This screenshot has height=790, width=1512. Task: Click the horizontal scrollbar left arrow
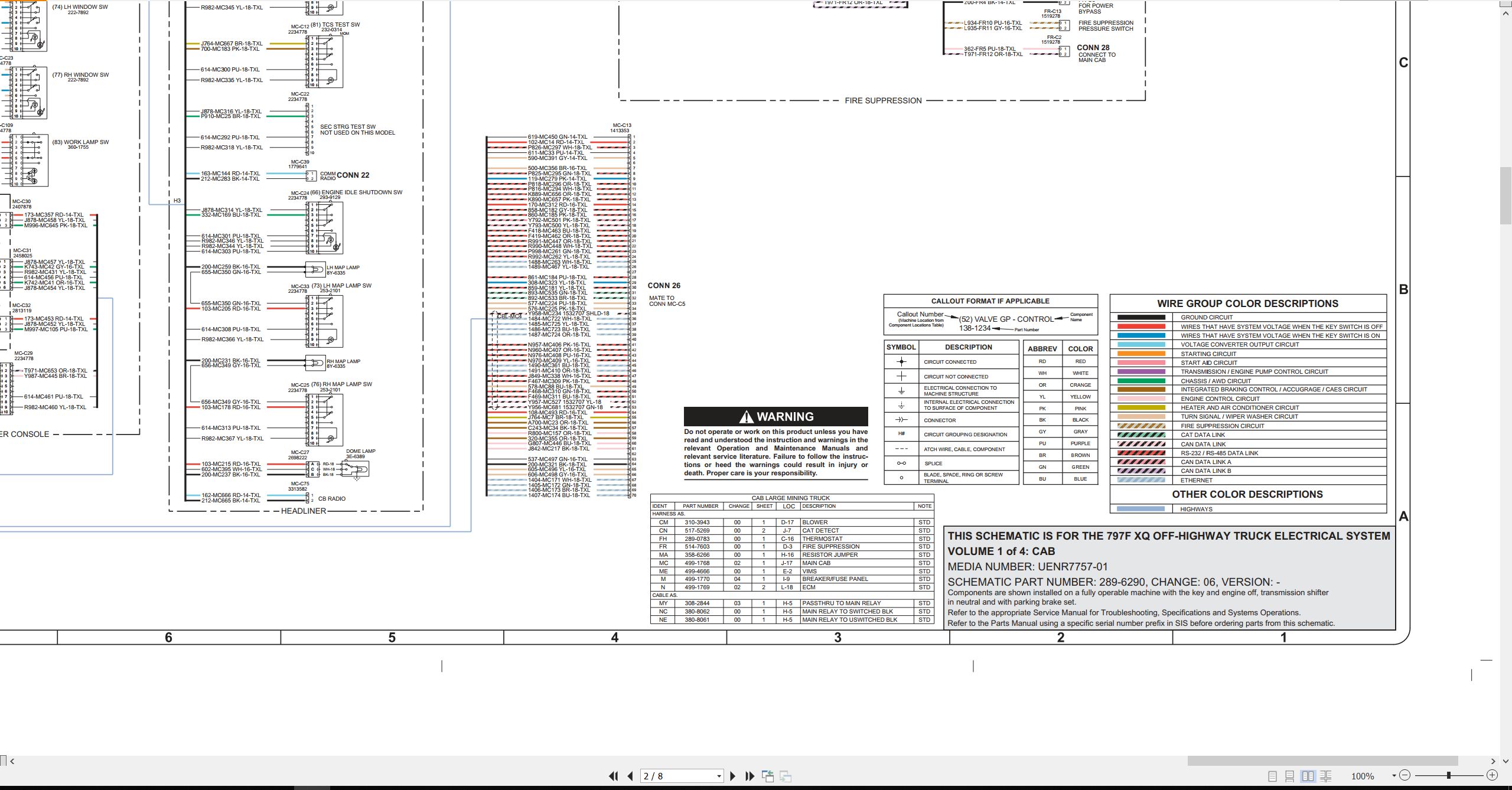pyautogui.click(x=12, y=761)
